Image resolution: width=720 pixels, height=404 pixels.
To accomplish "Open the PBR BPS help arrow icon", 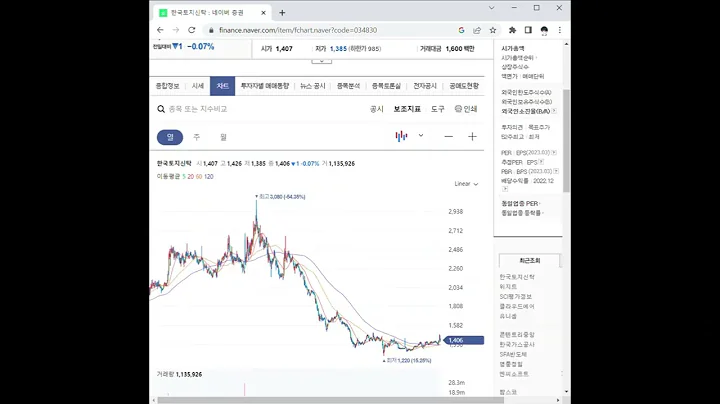I will [556, 171].
